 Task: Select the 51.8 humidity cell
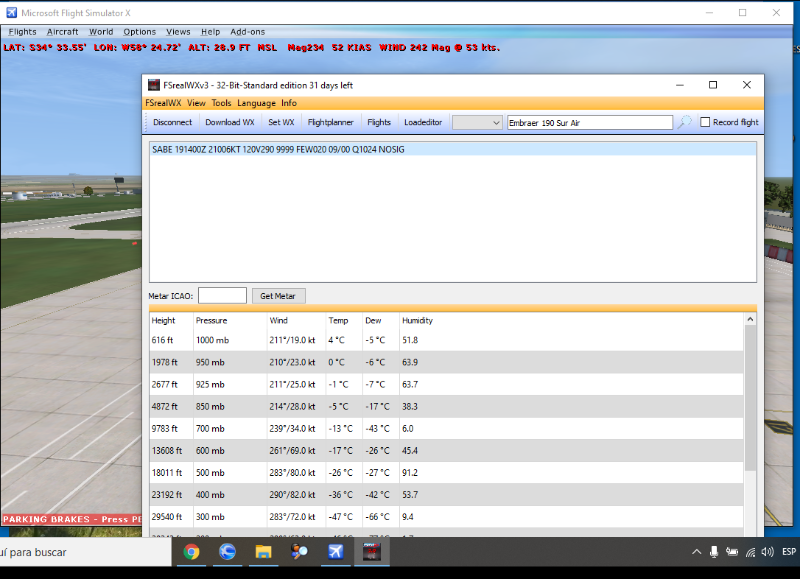coord(410,340)
